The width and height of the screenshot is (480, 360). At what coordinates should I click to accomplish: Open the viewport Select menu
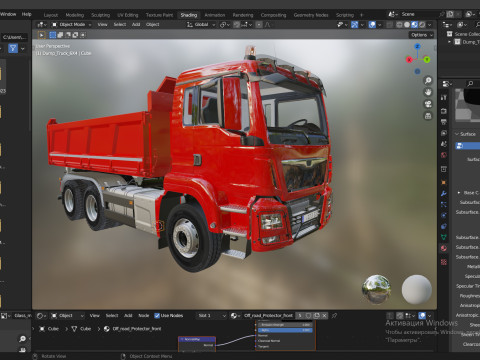(120, 24)
